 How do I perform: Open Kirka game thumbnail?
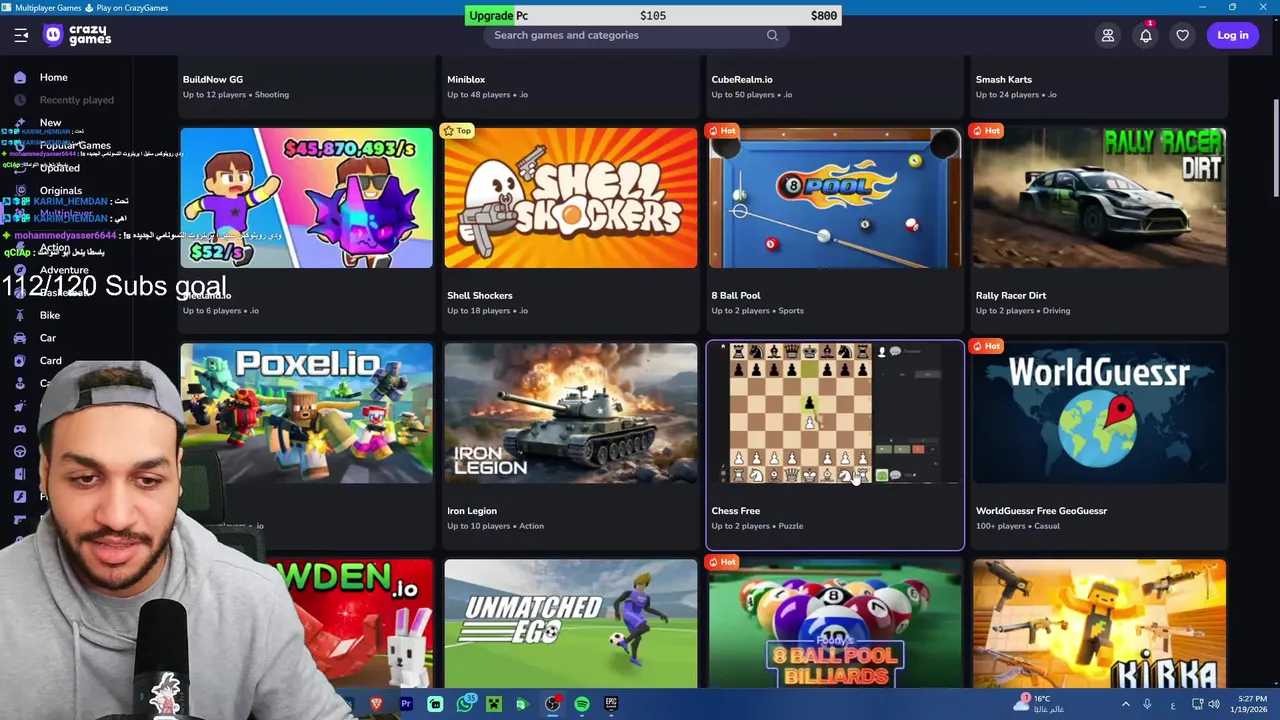(1099, 623)
